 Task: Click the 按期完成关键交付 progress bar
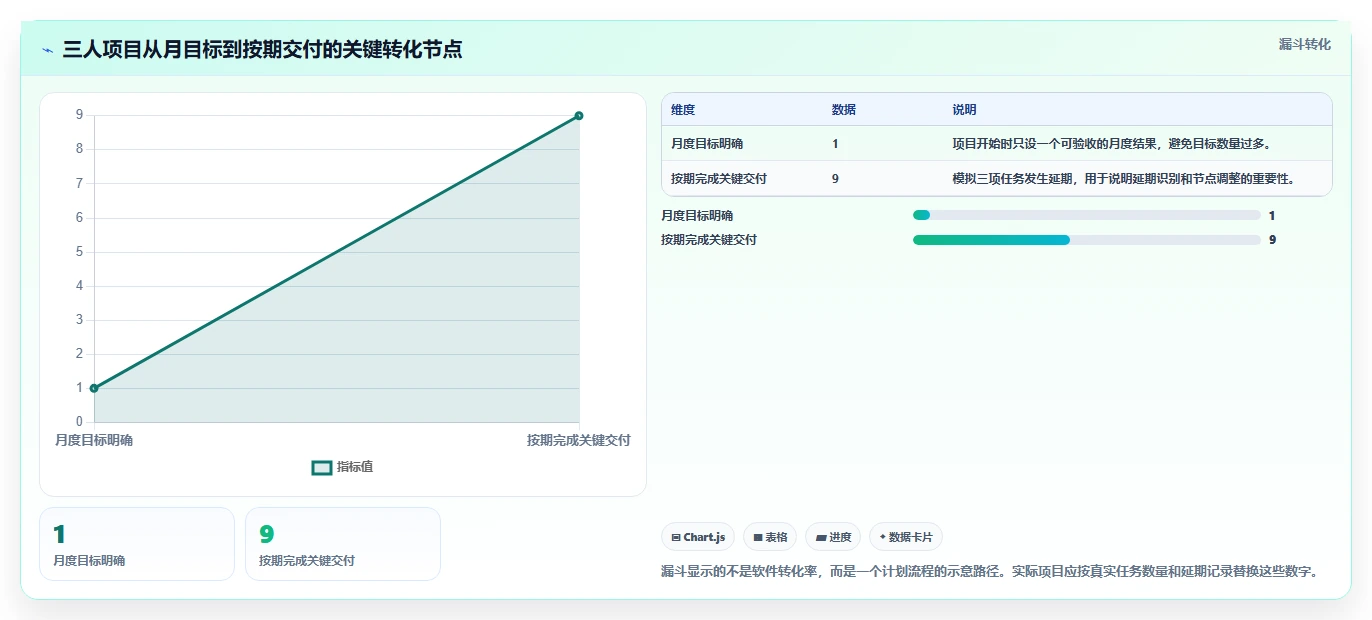(x=1086, y=240)
